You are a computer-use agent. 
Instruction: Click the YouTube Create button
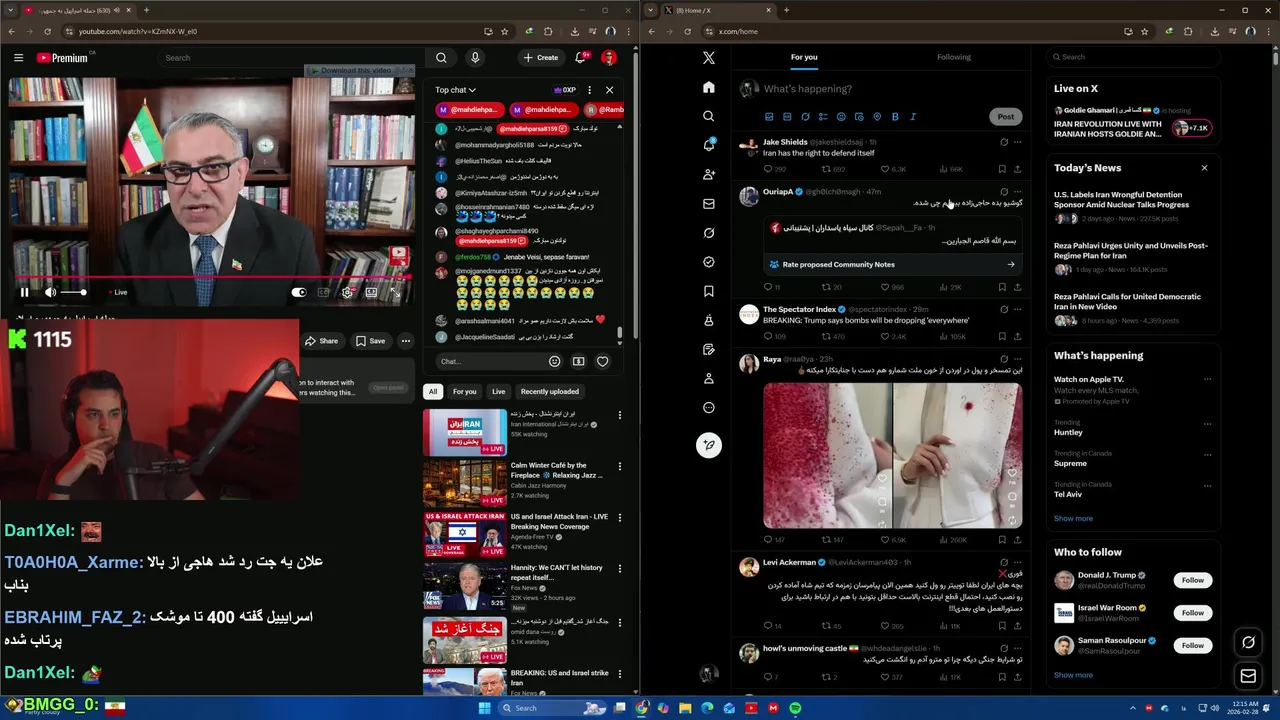[541, 58]
